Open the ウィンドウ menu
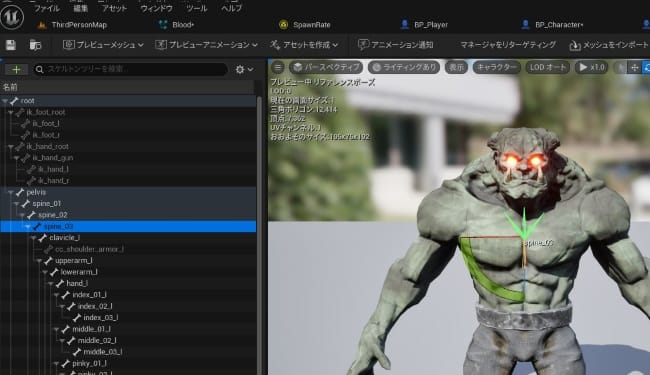This screenshot has width=650, height=375. coord(156,8)
